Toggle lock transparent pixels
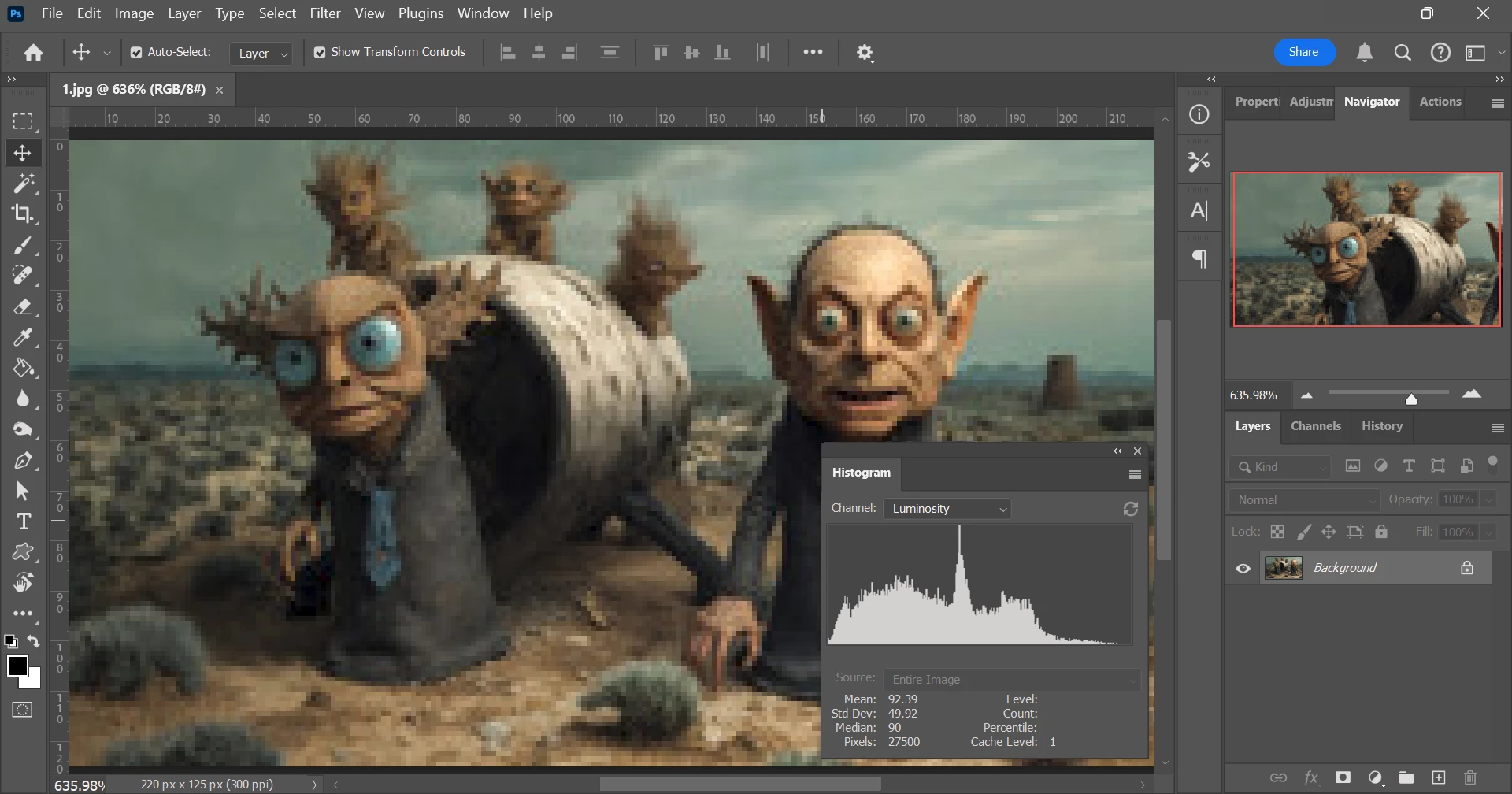The image size is (1512, 794). tap(1277, 532)
